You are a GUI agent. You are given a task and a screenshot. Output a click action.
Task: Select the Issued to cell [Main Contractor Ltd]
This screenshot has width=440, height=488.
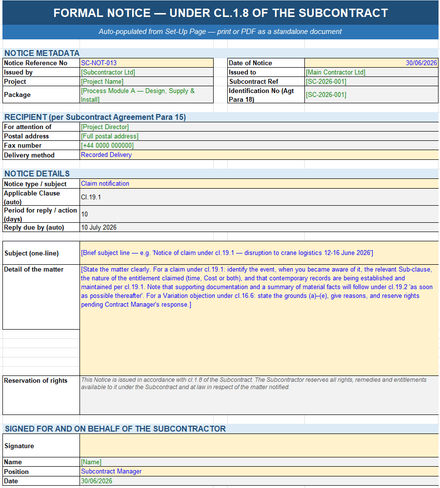tap(371, 72)
